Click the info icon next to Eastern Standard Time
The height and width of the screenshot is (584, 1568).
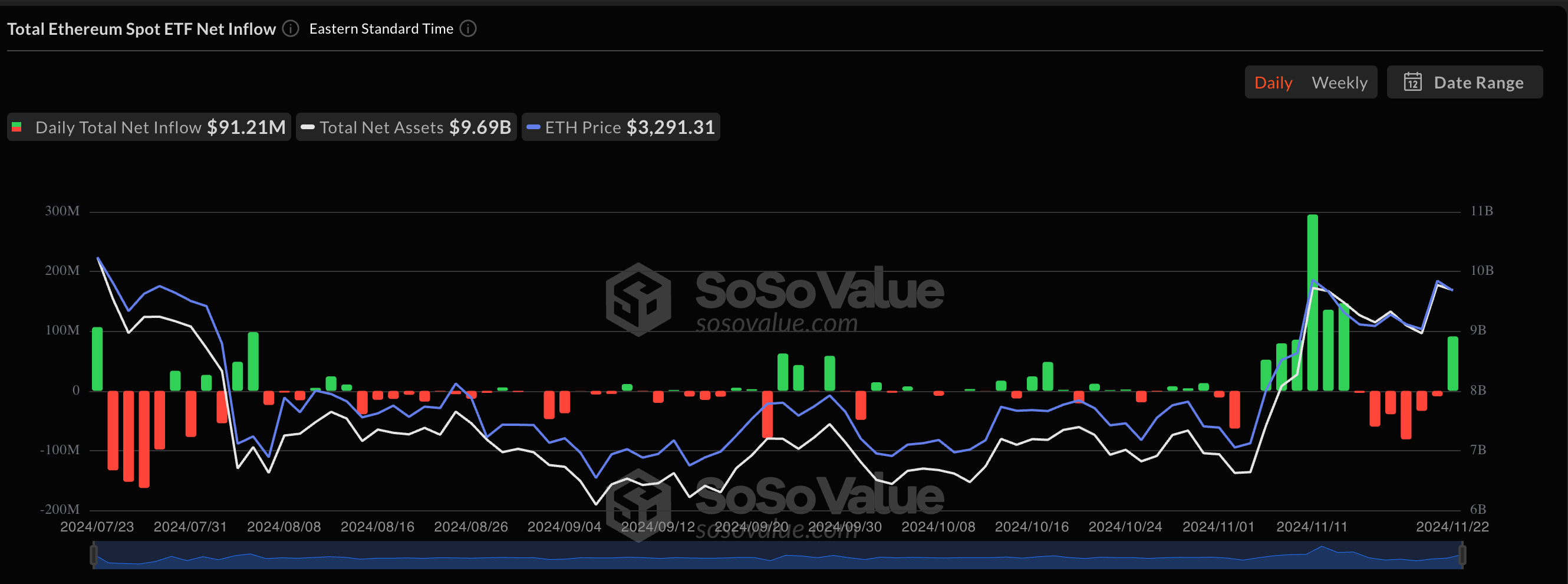(x=467, y=29)
